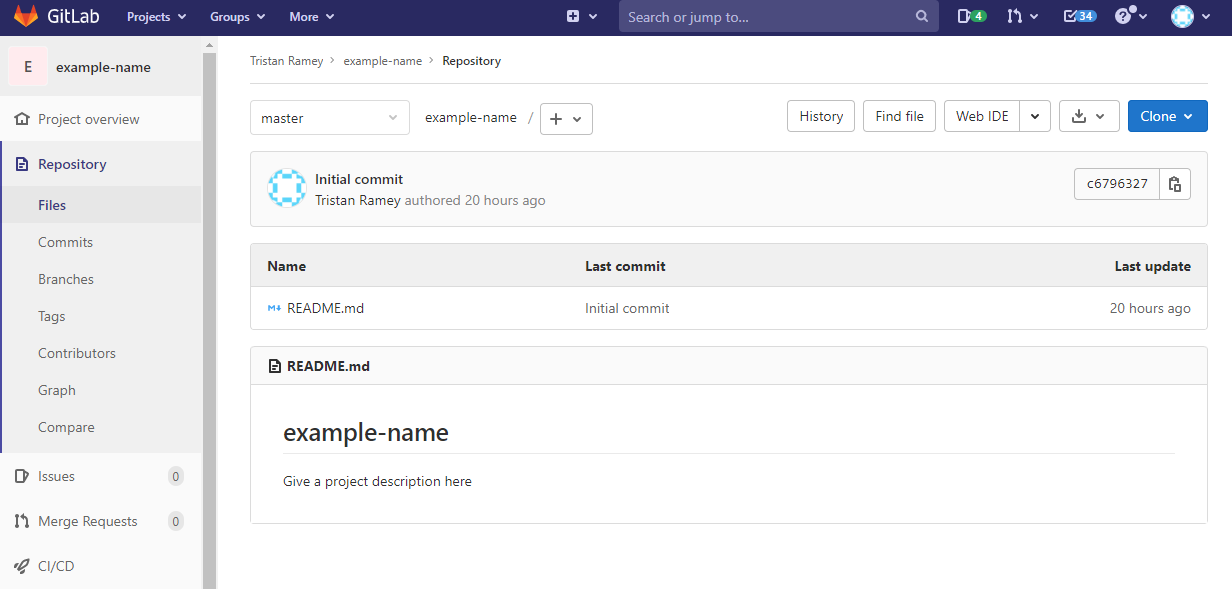1232x589 pixels.
Task: Open the merge requests navbar icon
Action: (1023, 17)
